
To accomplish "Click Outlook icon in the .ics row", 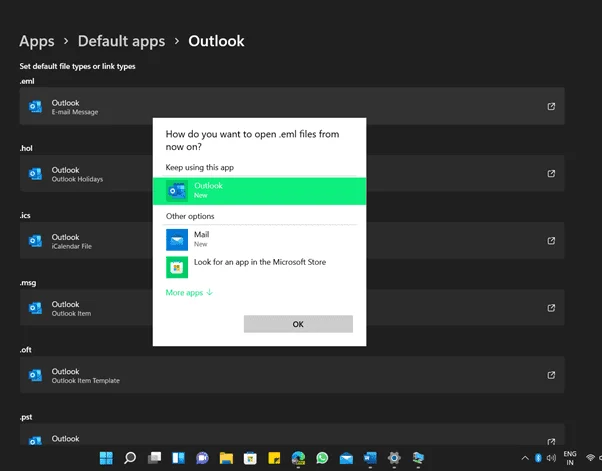I will coord(35,241).
